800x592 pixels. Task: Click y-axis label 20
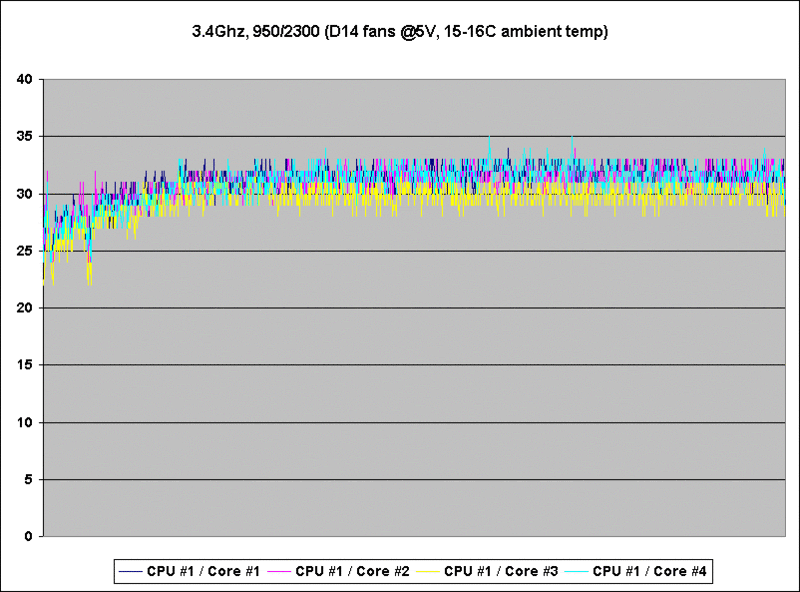[24, 308]
